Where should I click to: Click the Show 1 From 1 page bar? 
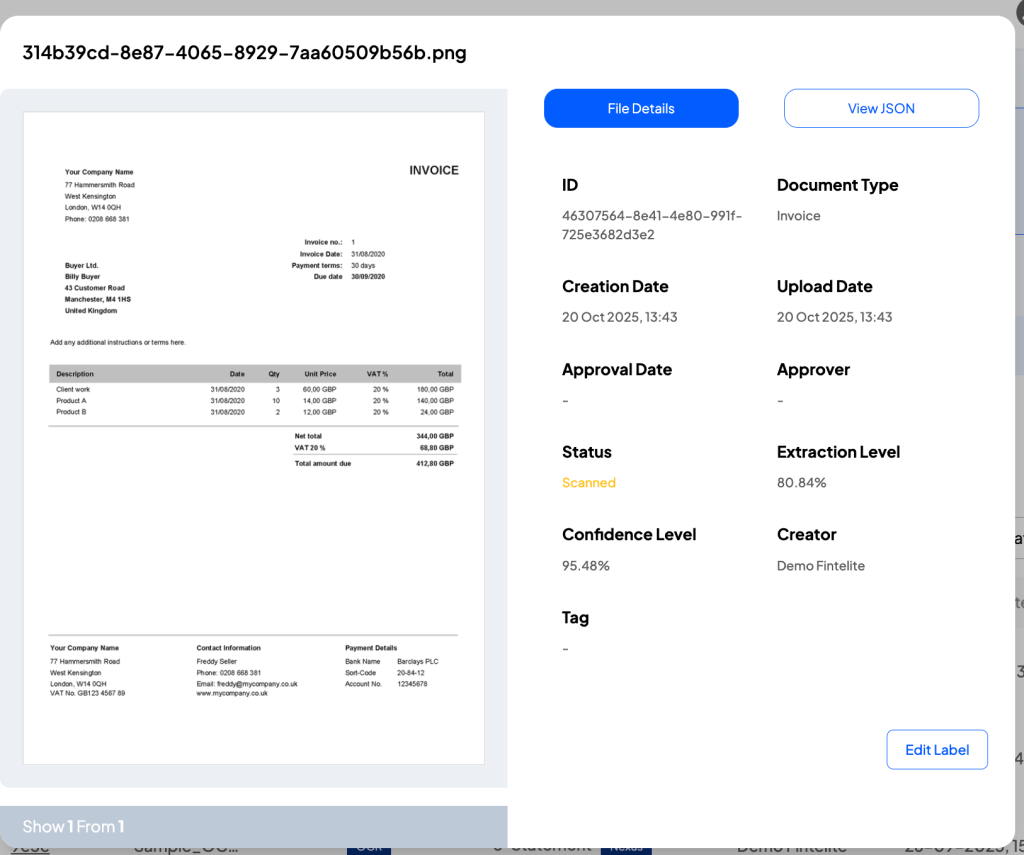pos(253,826)
